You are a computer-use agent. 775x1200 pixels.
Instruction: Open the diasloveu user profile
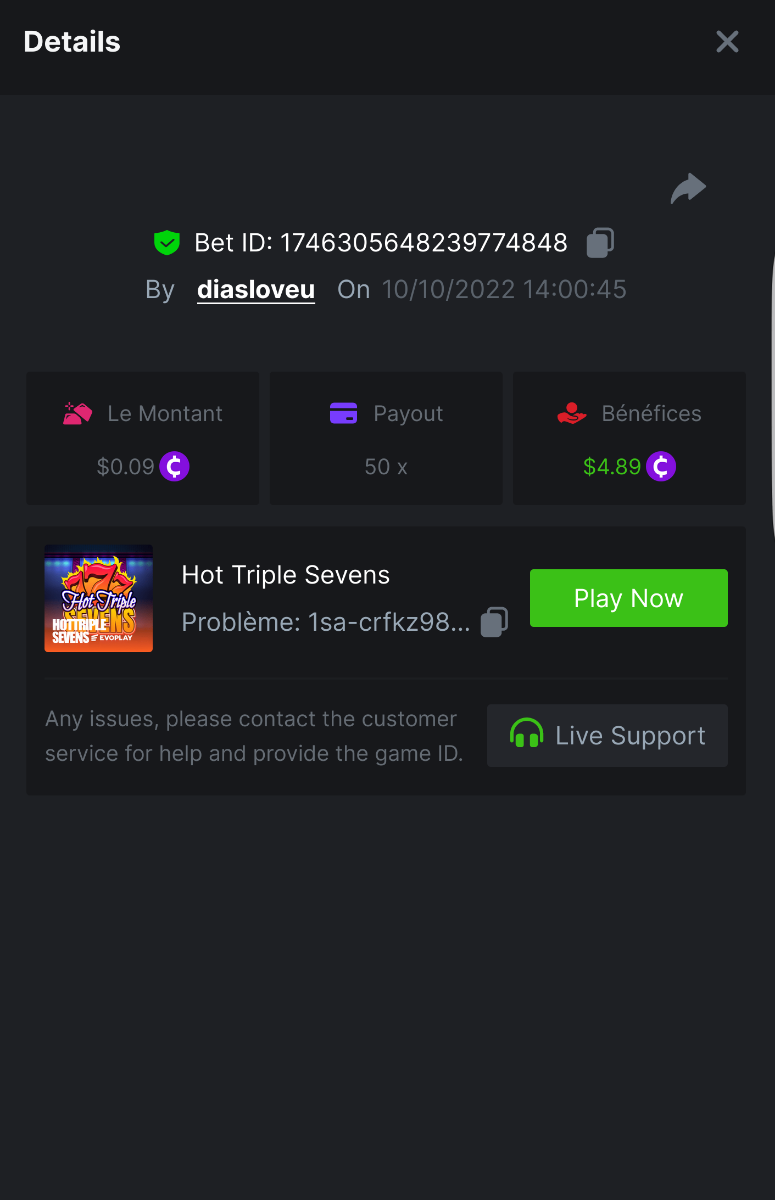tap(256, 290)
